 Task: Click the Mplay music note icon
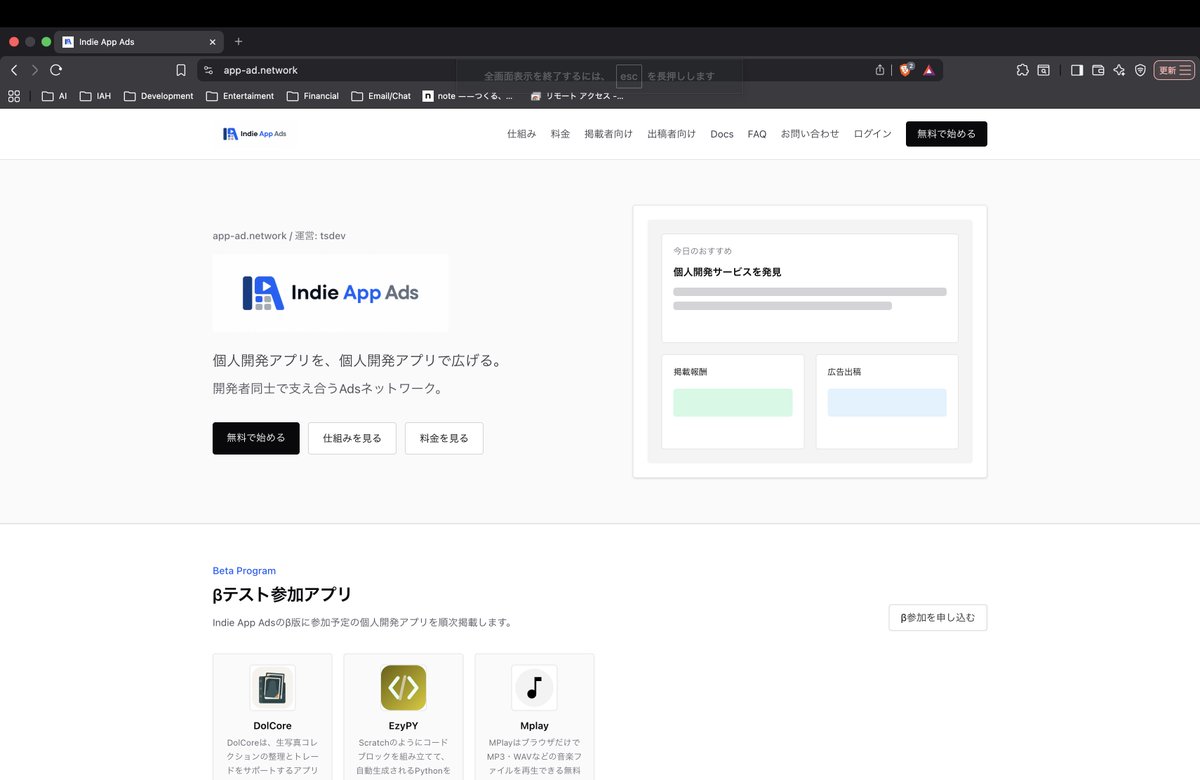point(534,688)
